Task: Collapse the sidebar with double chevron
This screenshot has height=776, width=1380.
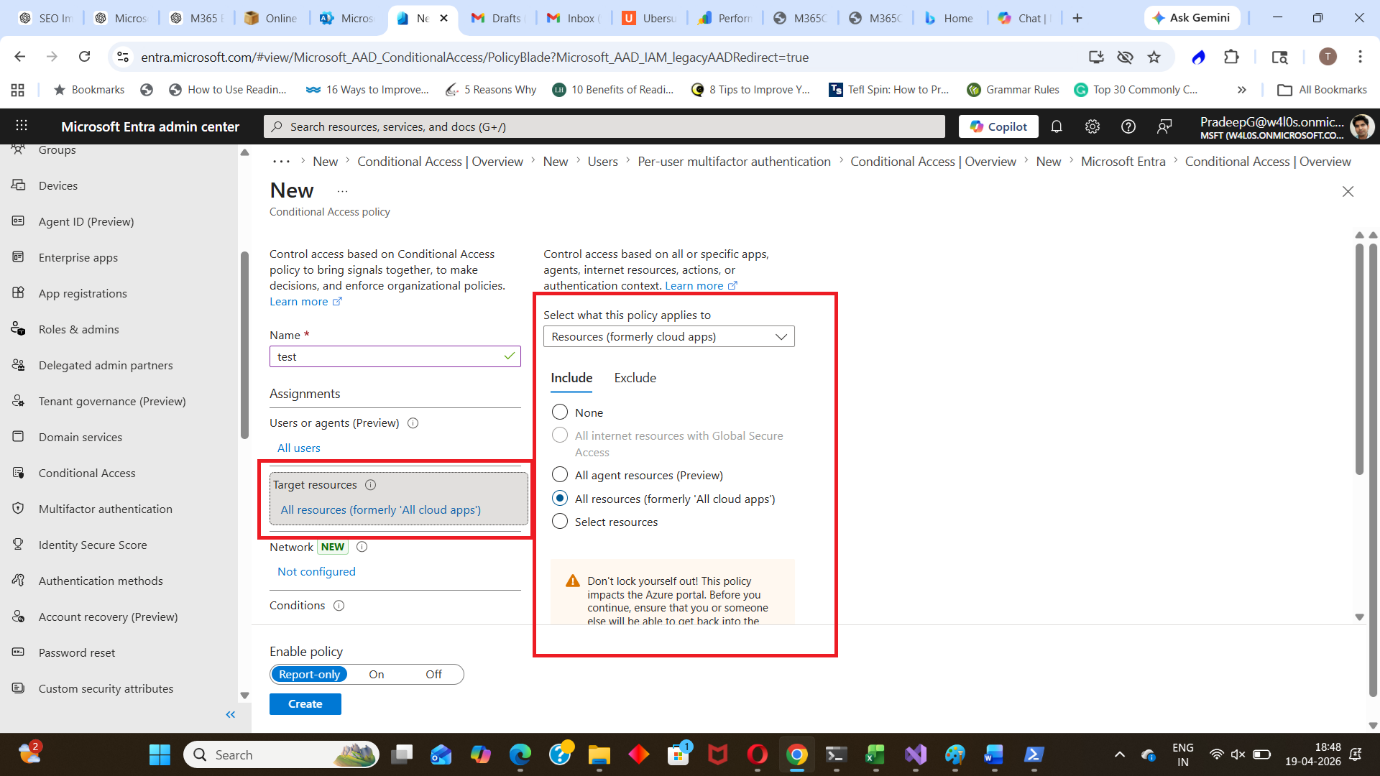Action: [x=230, y=714]
